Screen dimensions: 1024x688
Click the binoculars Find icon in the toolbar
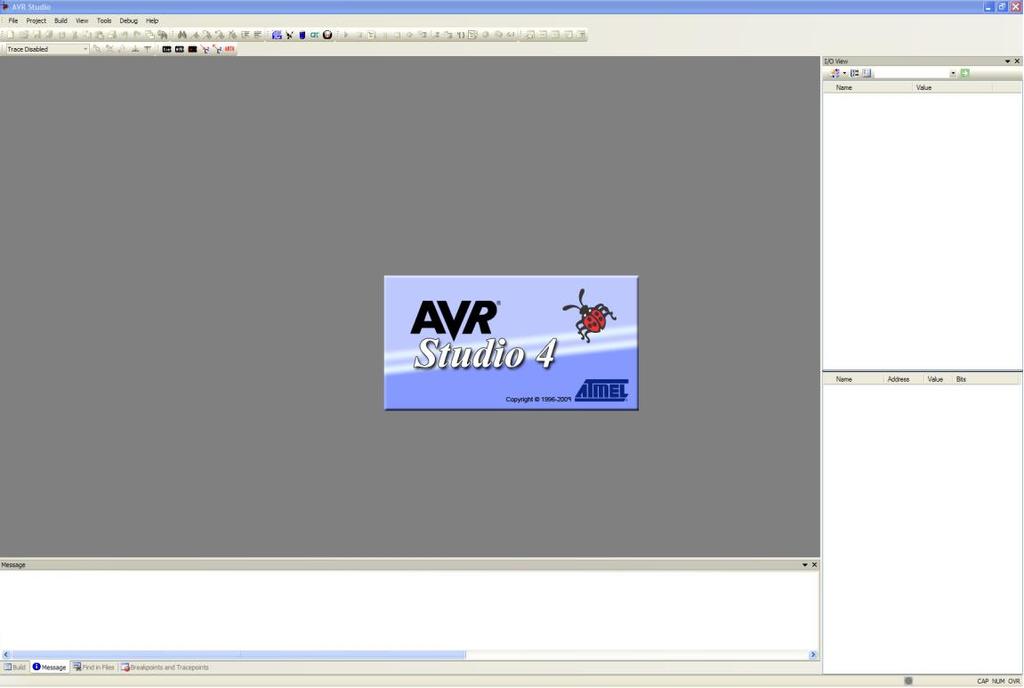tap(182, 35)
